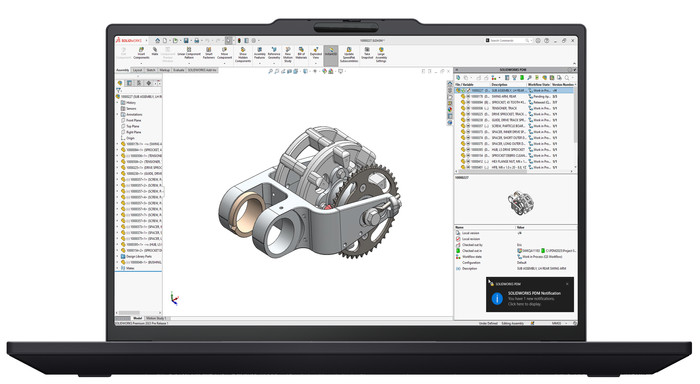Launch Smart Fasteners
Image resolution: width=700 pixels, height=384 pixels.
pyautogui.click(x=208, y=53)
